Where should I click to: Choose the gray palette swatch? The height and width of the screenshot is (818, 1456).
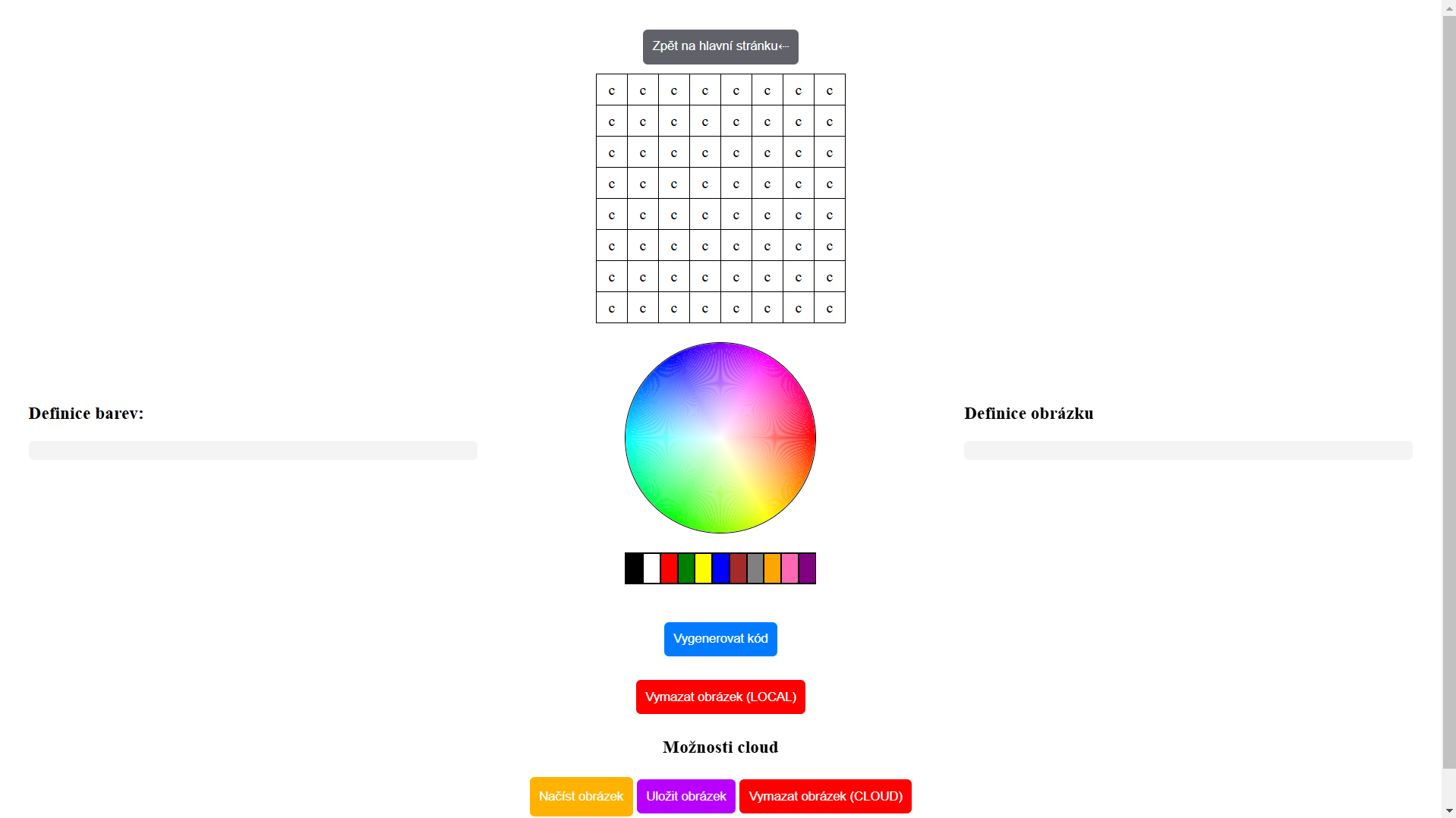click(755, 568)
